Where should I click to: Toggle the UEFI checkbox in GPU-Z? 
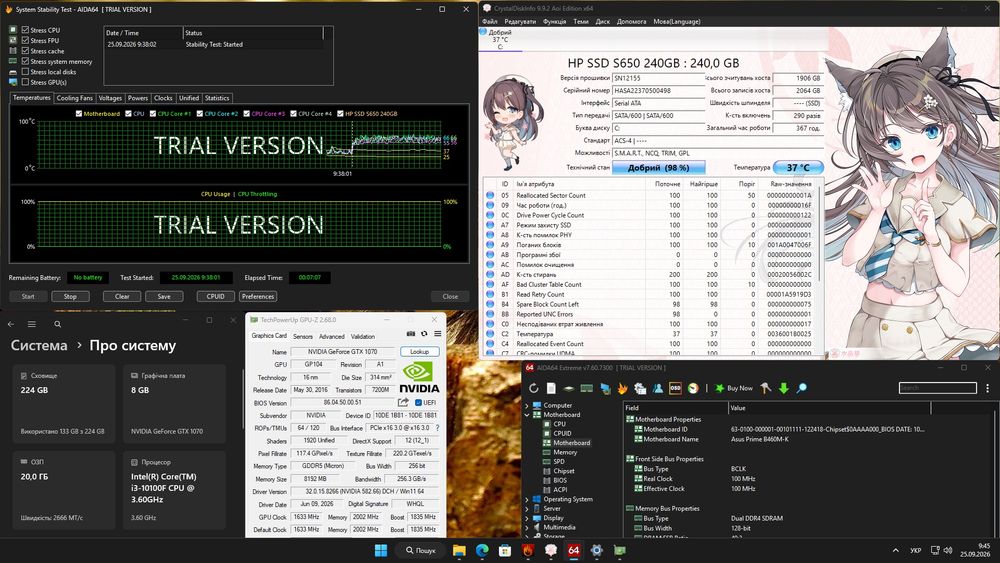click(418, 402)
